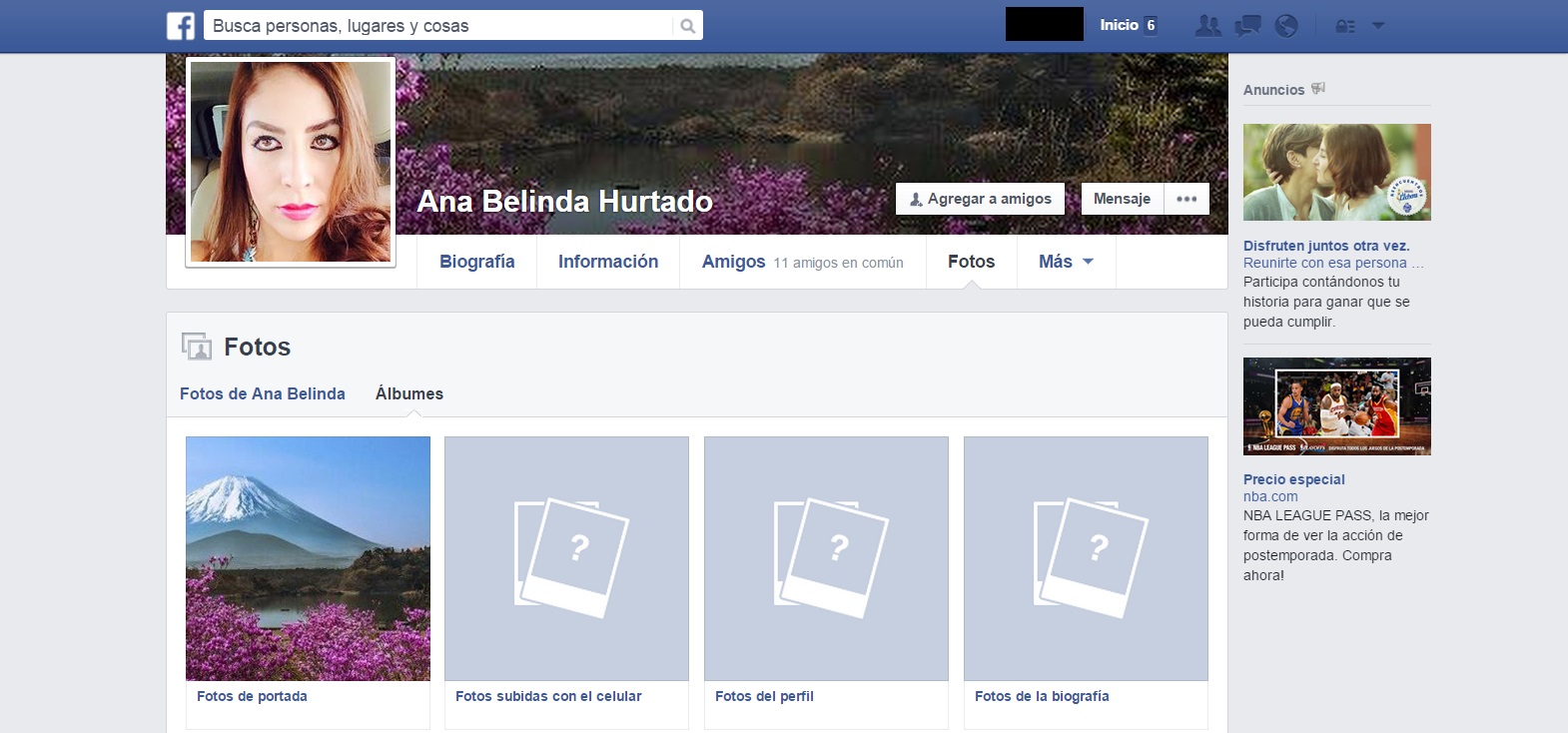
Task: Click the three-dots more actions button
Action: pos(1186,199)
